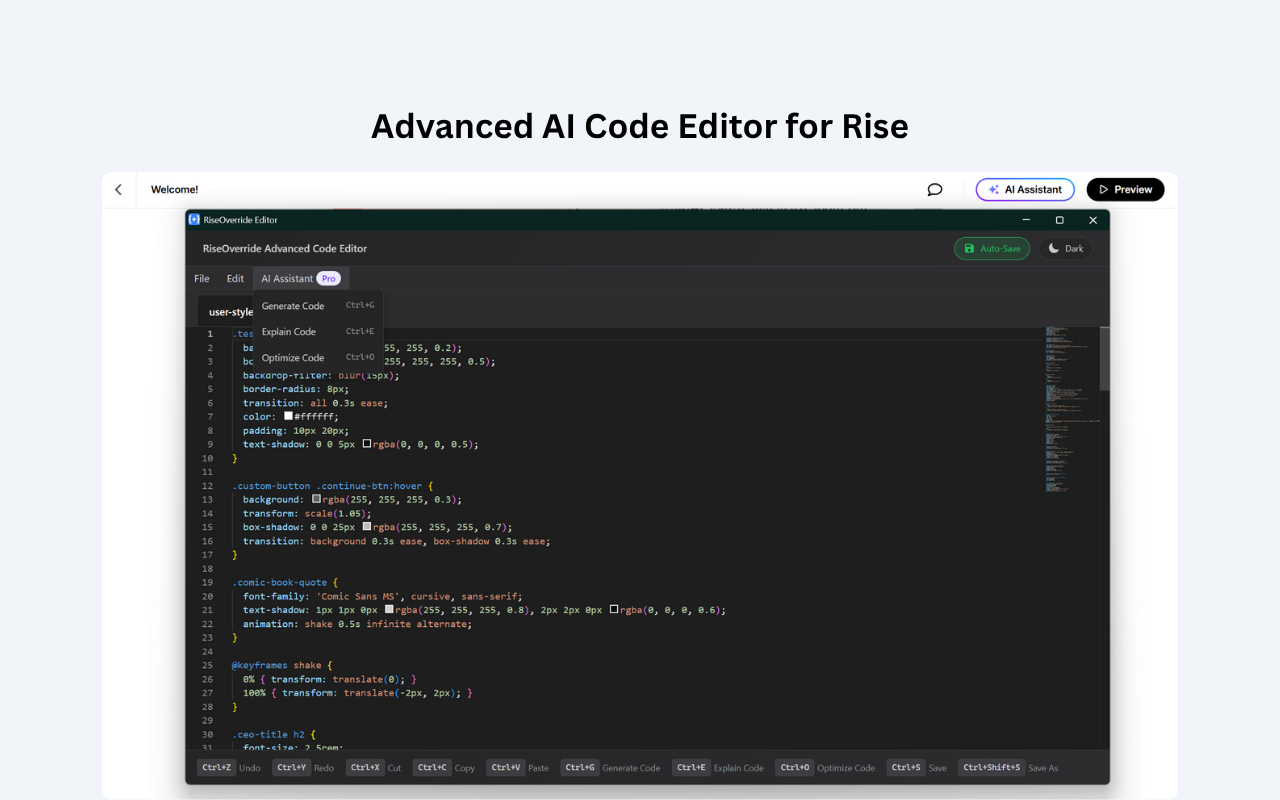
Task: Open the AI Assistant menu
Action: pyautogui.click(x=287, y=278)
